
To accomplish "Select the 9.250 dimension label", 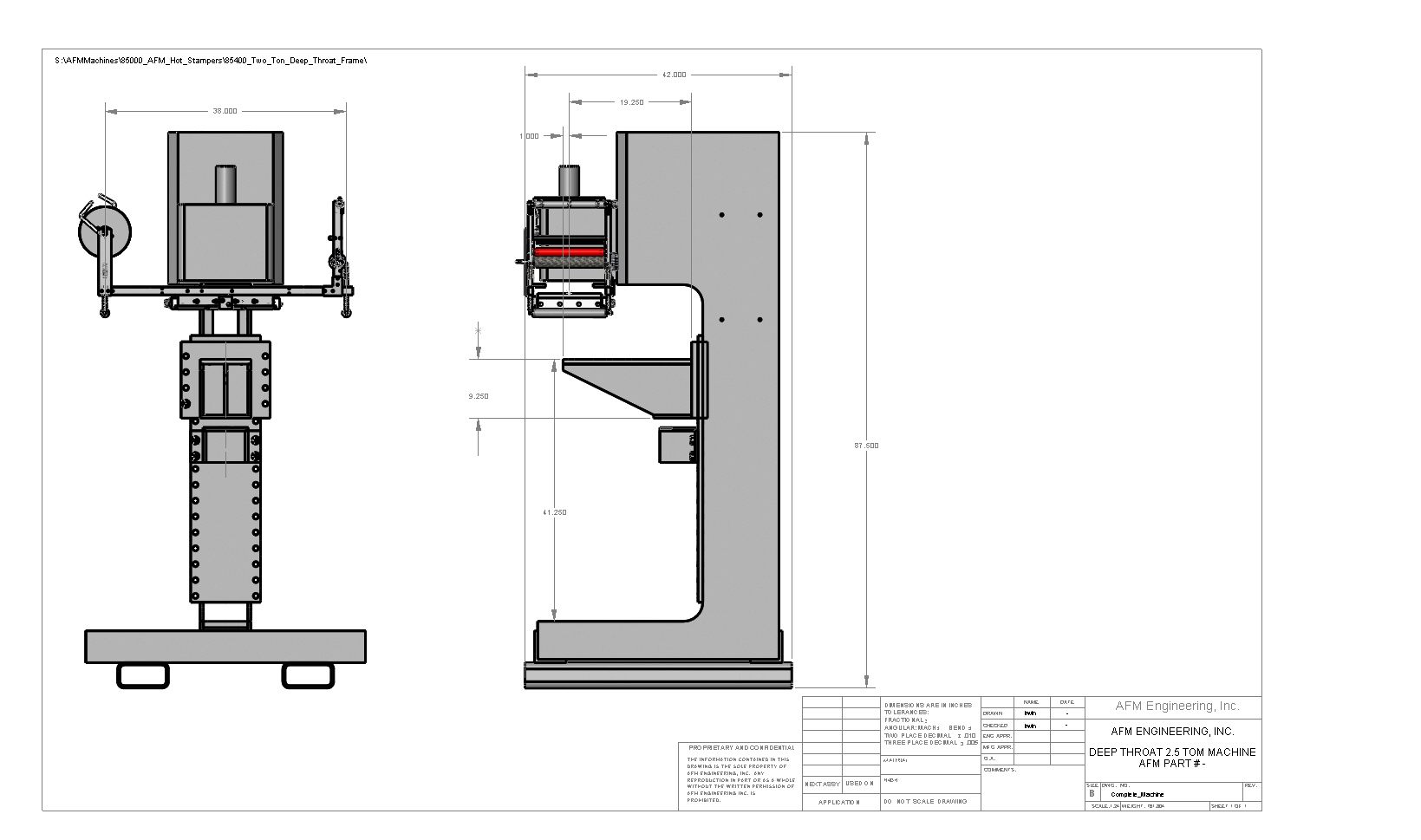I will (479, 396).
